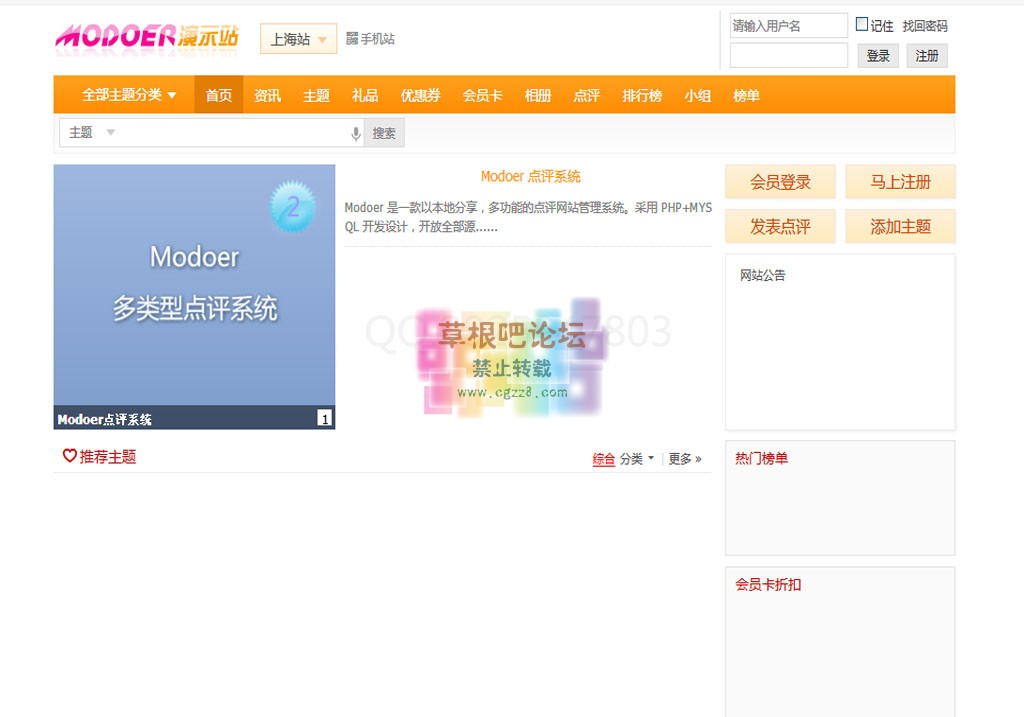Click the 发表点评 button

coord(780,226)
